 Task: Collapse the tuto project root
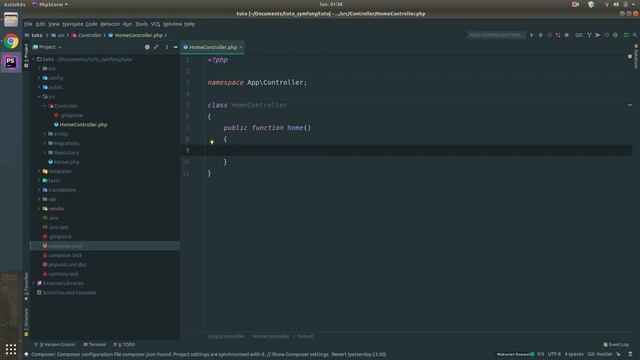[x=34, y=59]
